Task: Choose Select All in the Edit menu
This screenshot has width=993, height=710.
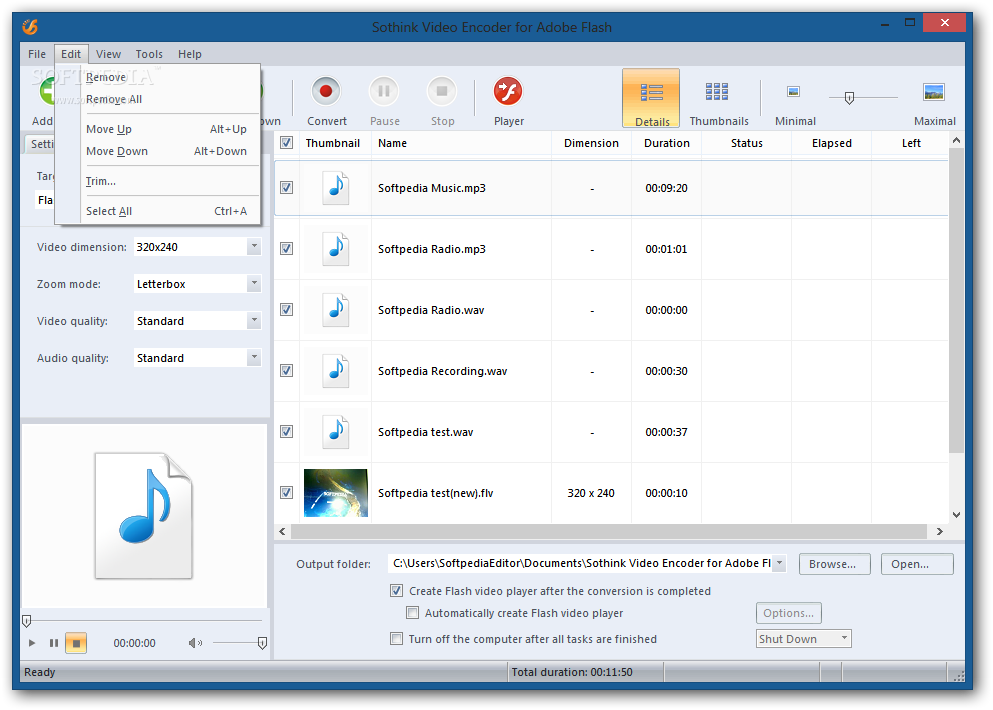Action: coord(166,211)
